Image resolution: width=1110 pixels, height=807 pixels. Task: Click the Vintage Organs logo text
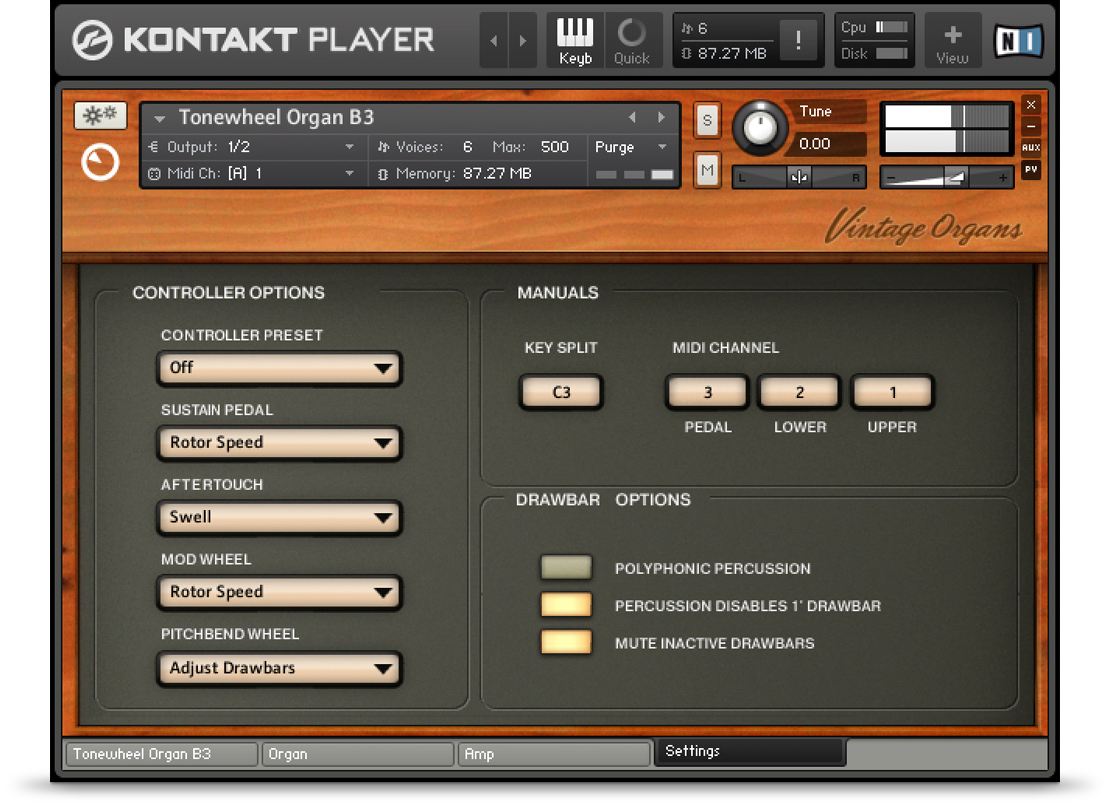point(924,227)
